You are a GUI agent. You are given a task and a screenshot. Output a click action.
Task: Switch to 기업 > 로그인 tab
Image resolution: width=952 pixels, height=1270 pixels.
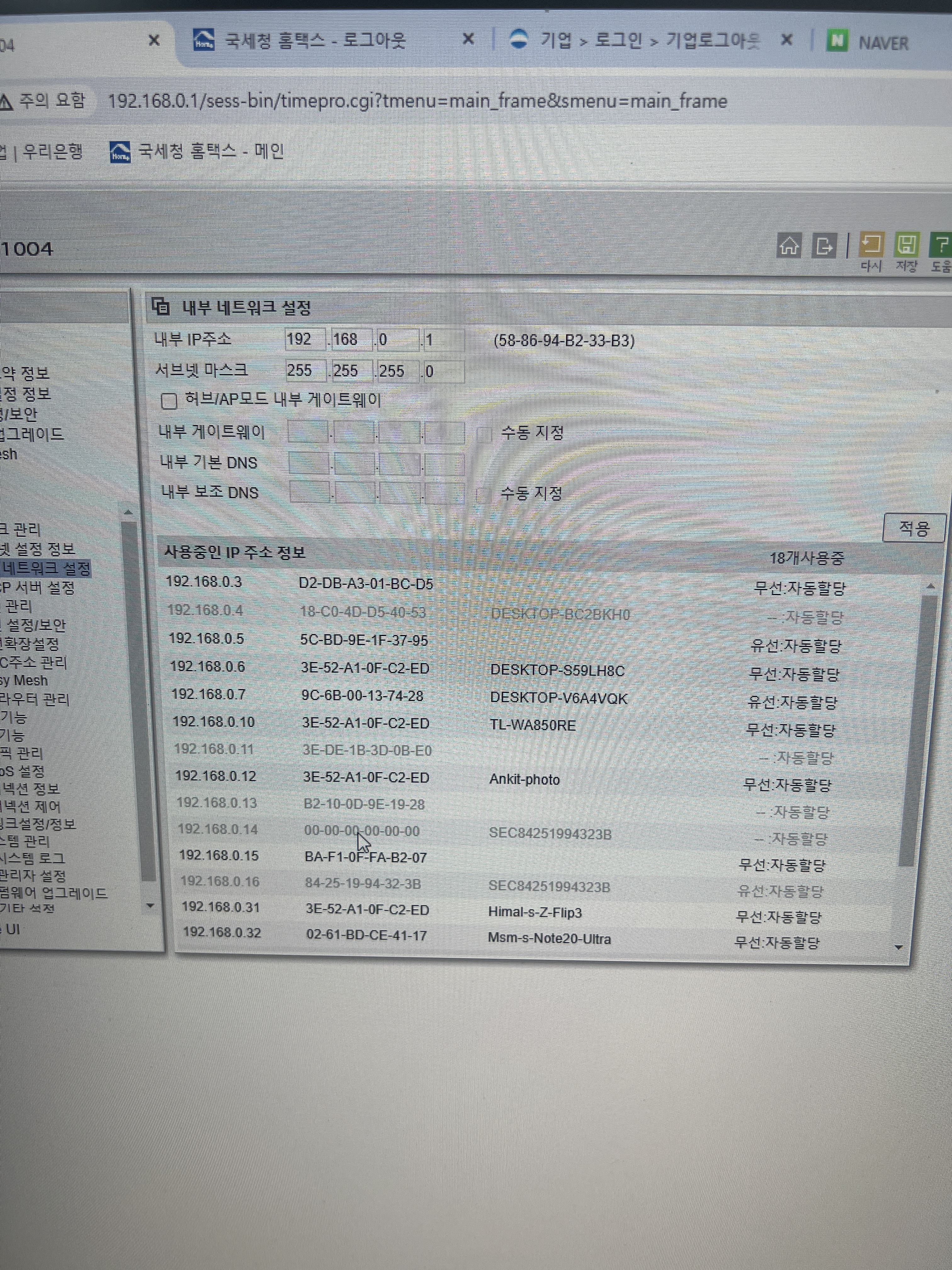pos(649,40)
